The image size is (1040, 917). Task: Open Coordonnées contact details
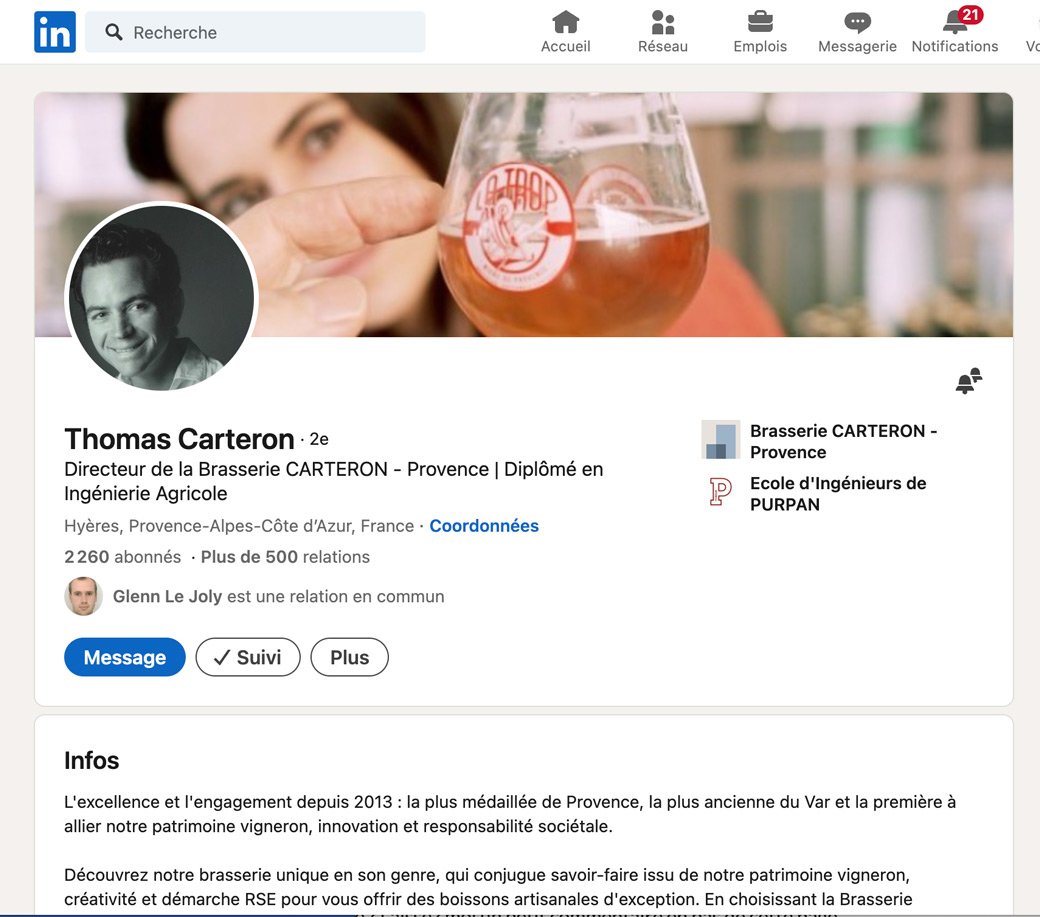point(484,525)
